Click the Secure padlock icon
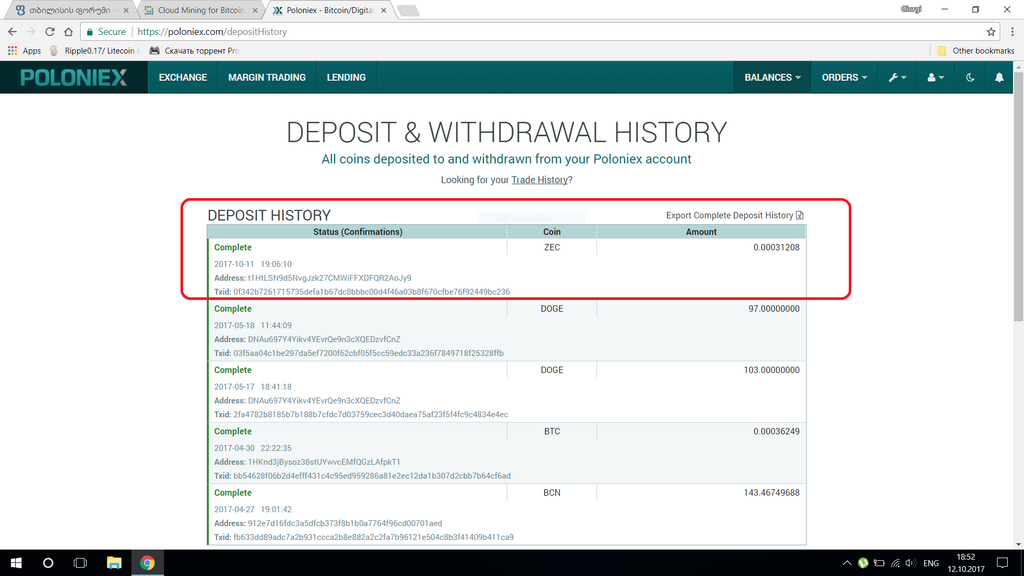Image resolution: width=1024 pixels, height=576 pixels. [x=90, y=31]
